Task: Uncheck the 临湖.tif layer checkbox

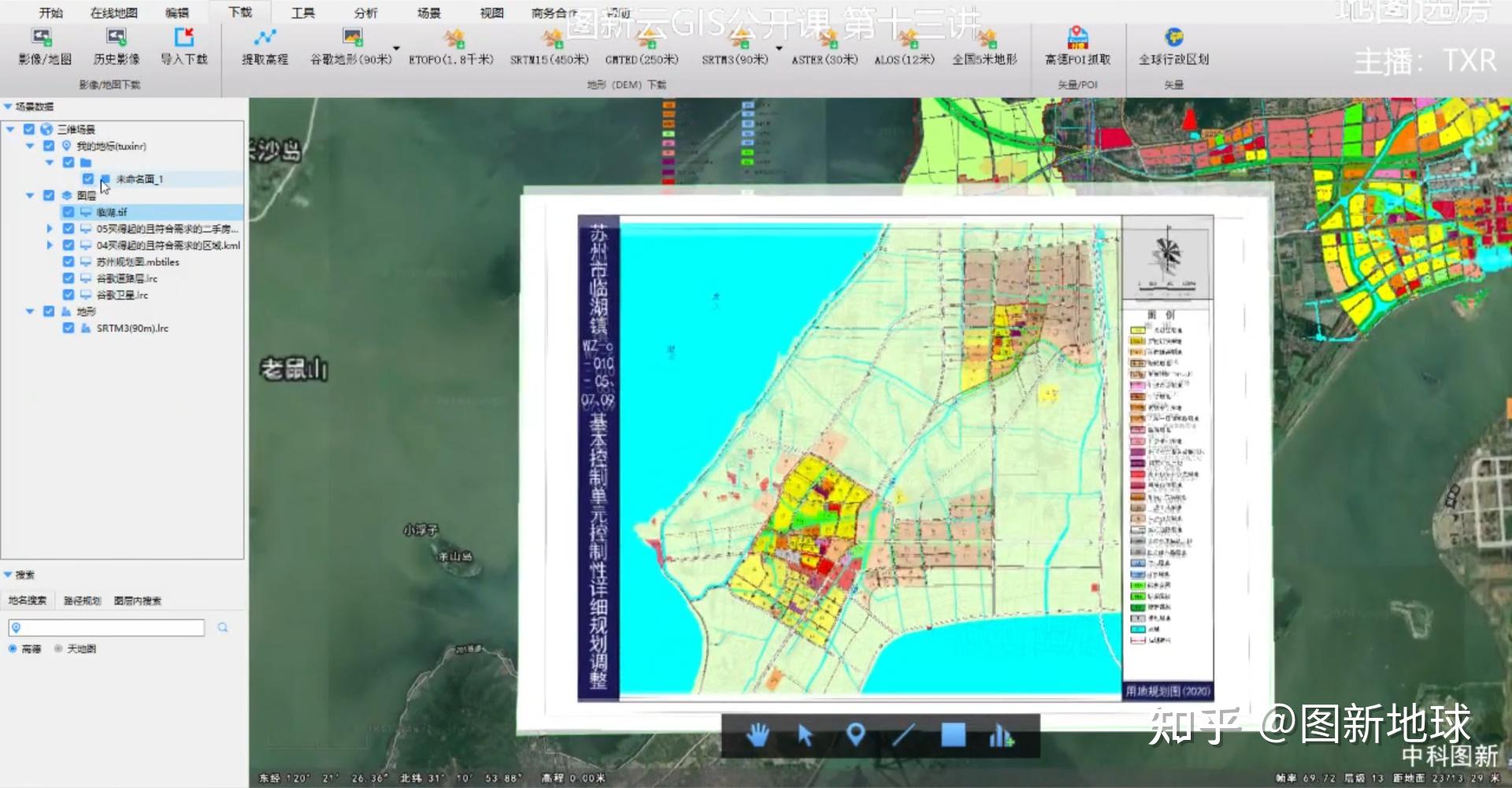Action: (69, 212)
